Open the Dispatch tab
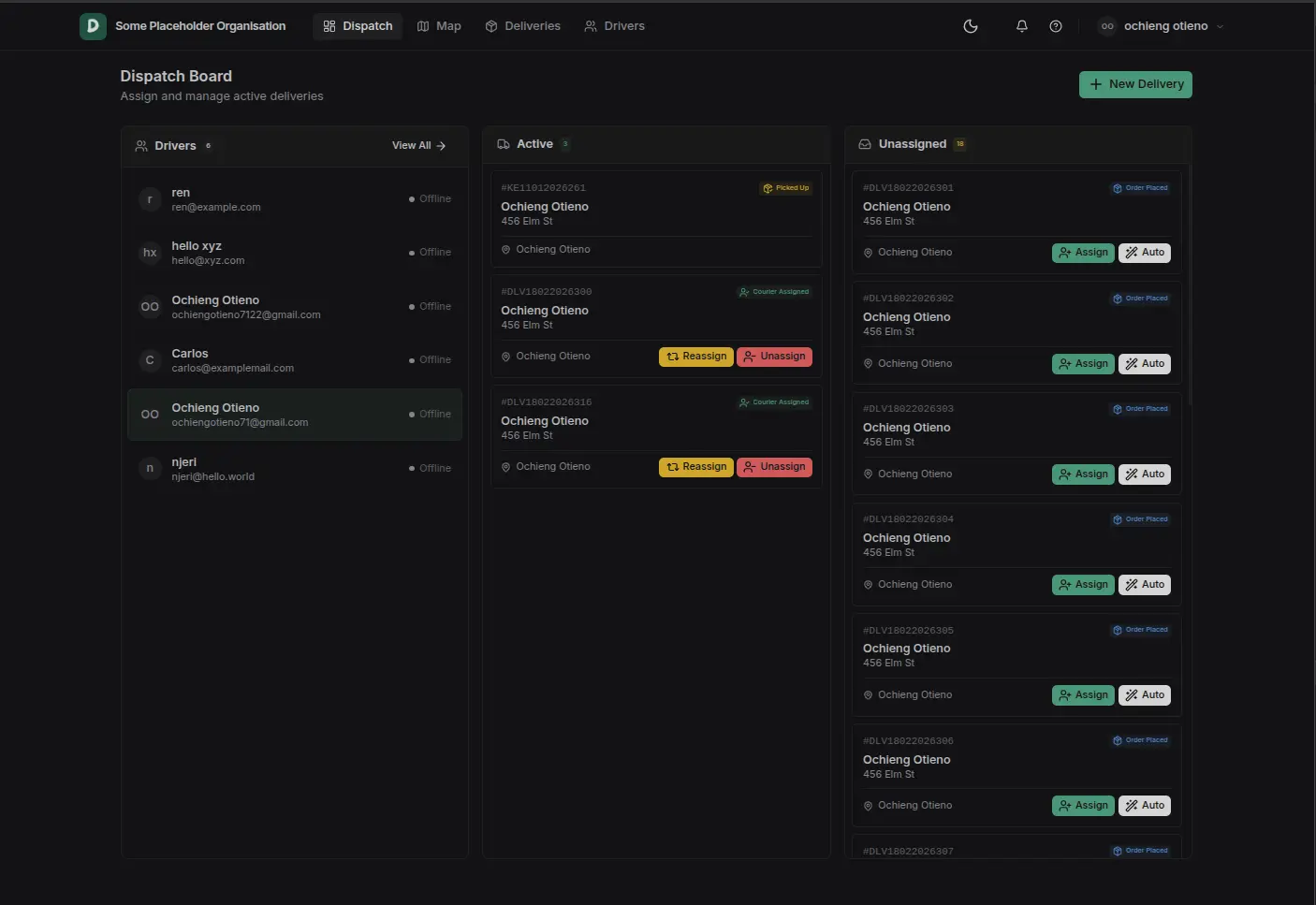Viewport: 1316px width, 905px height. point(358,26)
